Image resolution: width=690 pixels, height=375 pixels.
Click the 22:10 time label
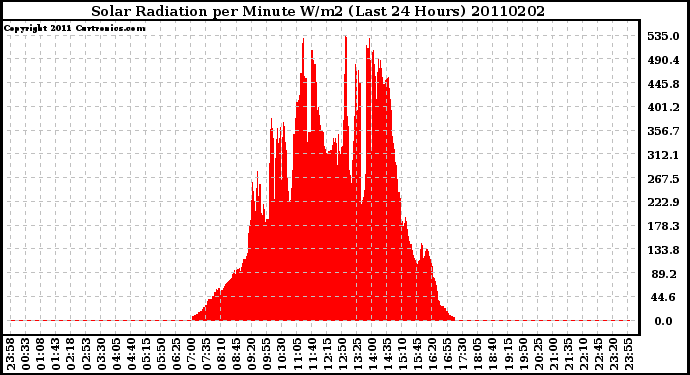[582, 355]
